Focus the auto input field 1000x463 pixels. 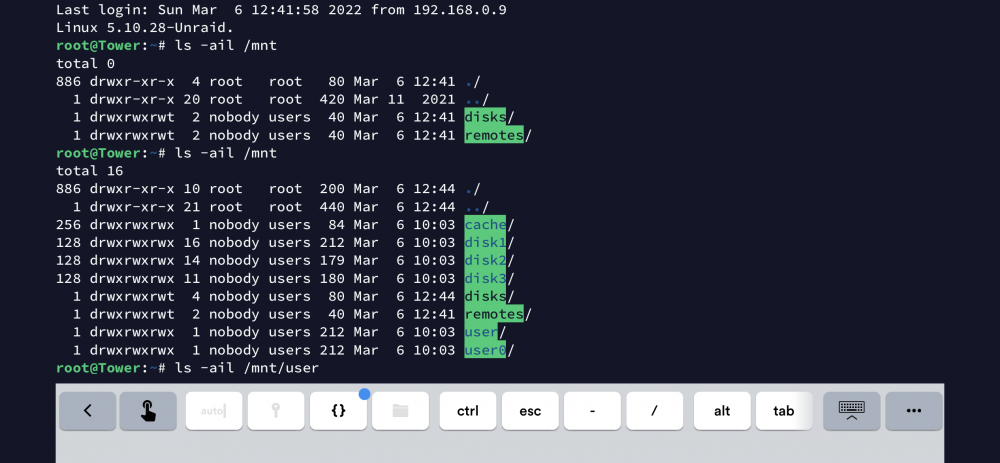coord(214,411)
